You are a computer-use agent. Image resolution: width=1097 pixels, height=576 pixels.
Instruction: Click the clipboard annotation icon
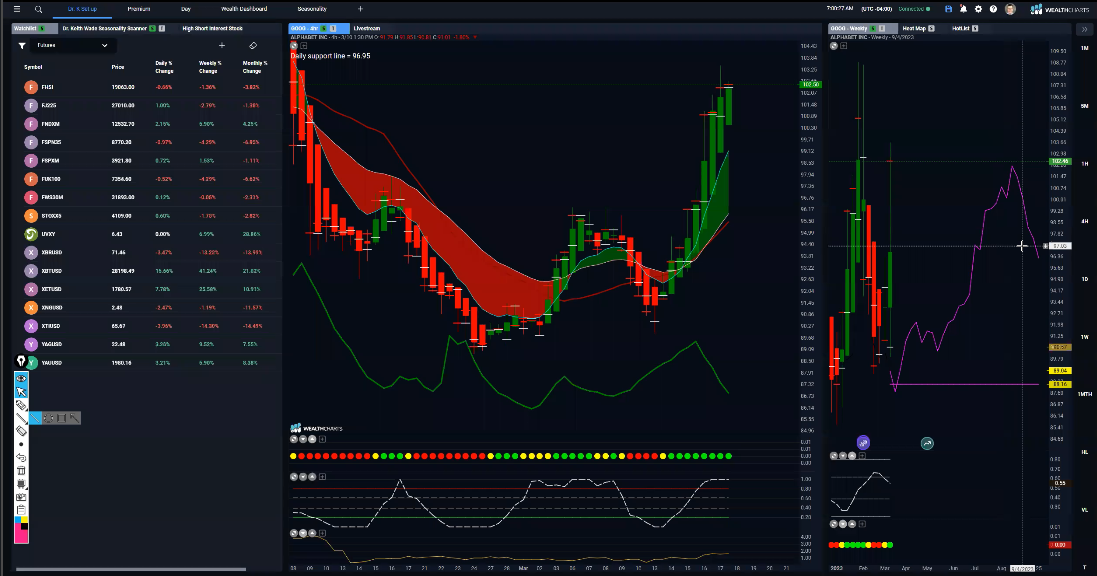point(21,510)
